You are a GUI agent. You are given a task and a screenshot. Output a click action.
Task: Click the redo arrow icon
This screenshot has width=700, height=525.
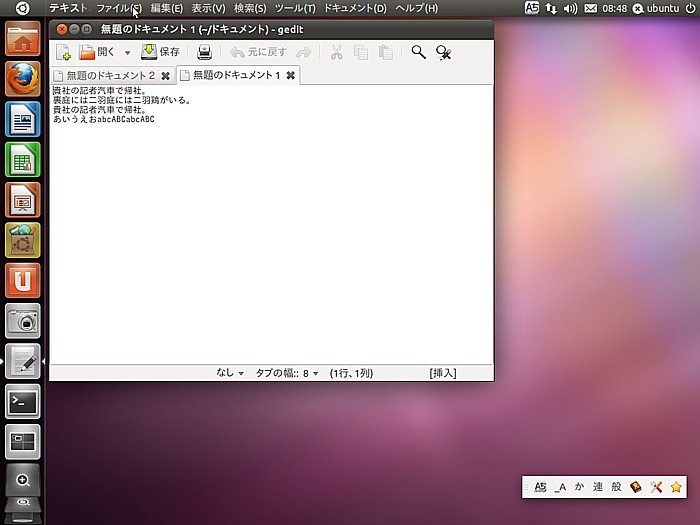[x=304, y=53]
